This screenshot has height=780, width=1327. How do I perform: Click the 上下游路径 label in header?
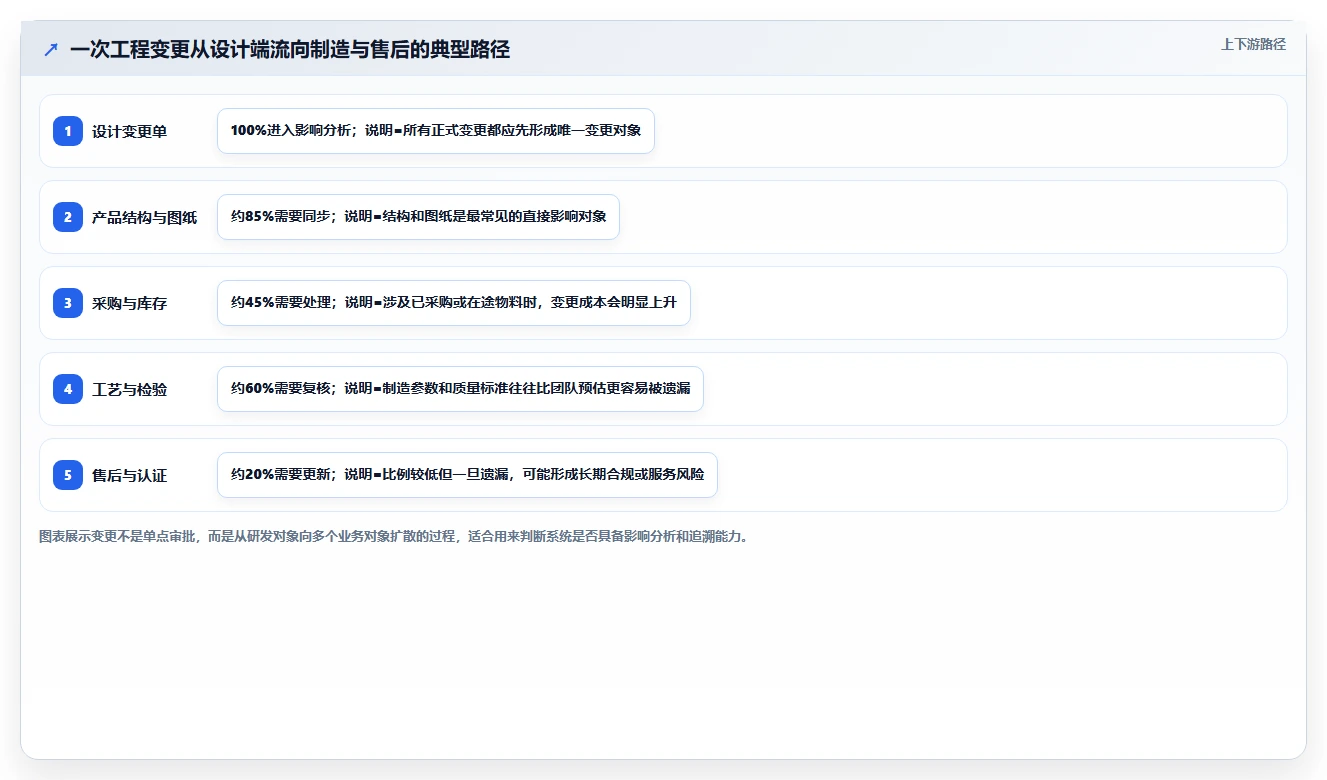point(1253,44)
